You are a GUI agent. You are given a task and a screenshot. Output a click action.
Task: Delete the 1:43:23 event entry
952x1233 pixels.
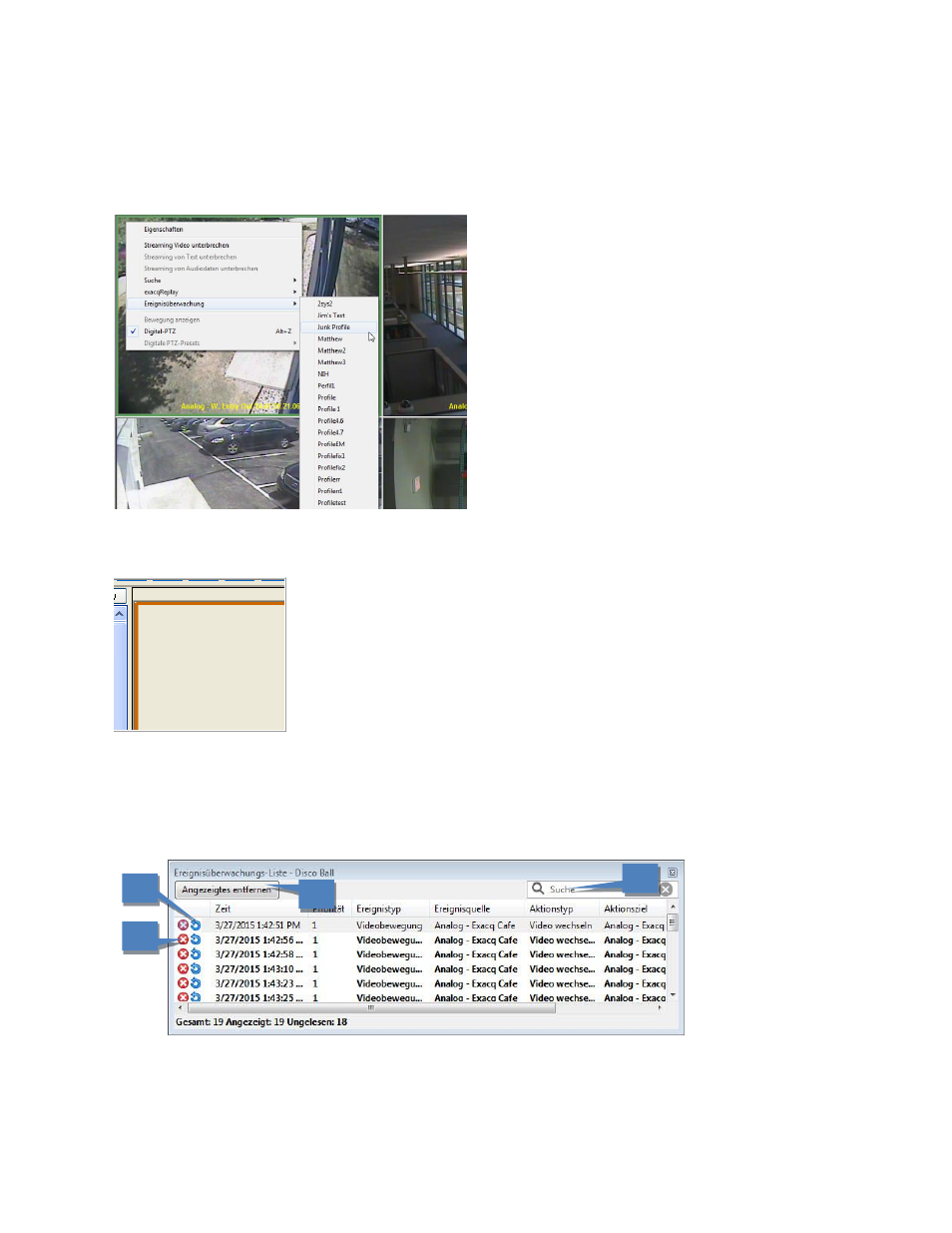click(x=183, y=983)
